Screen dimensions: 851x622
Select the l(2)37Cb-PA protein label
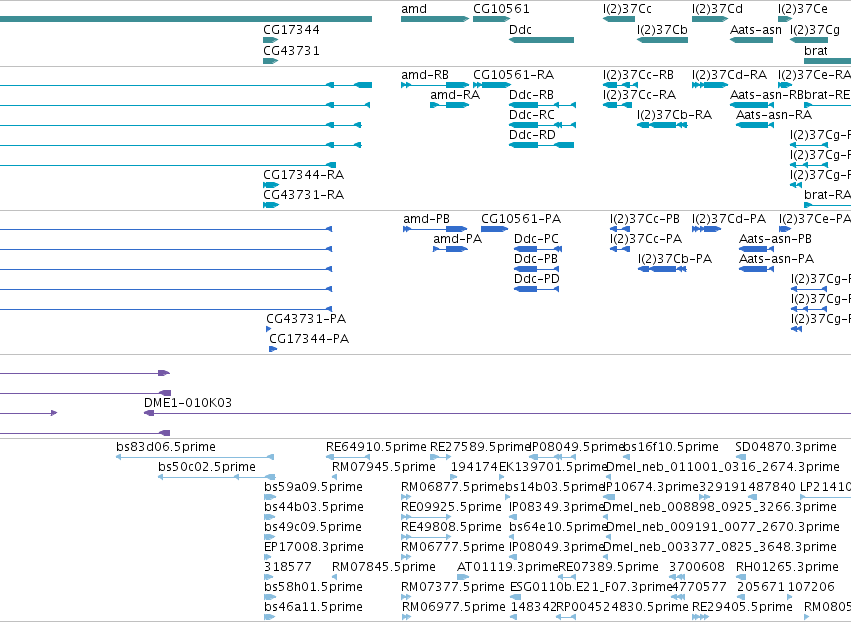(x=675, y=259)
